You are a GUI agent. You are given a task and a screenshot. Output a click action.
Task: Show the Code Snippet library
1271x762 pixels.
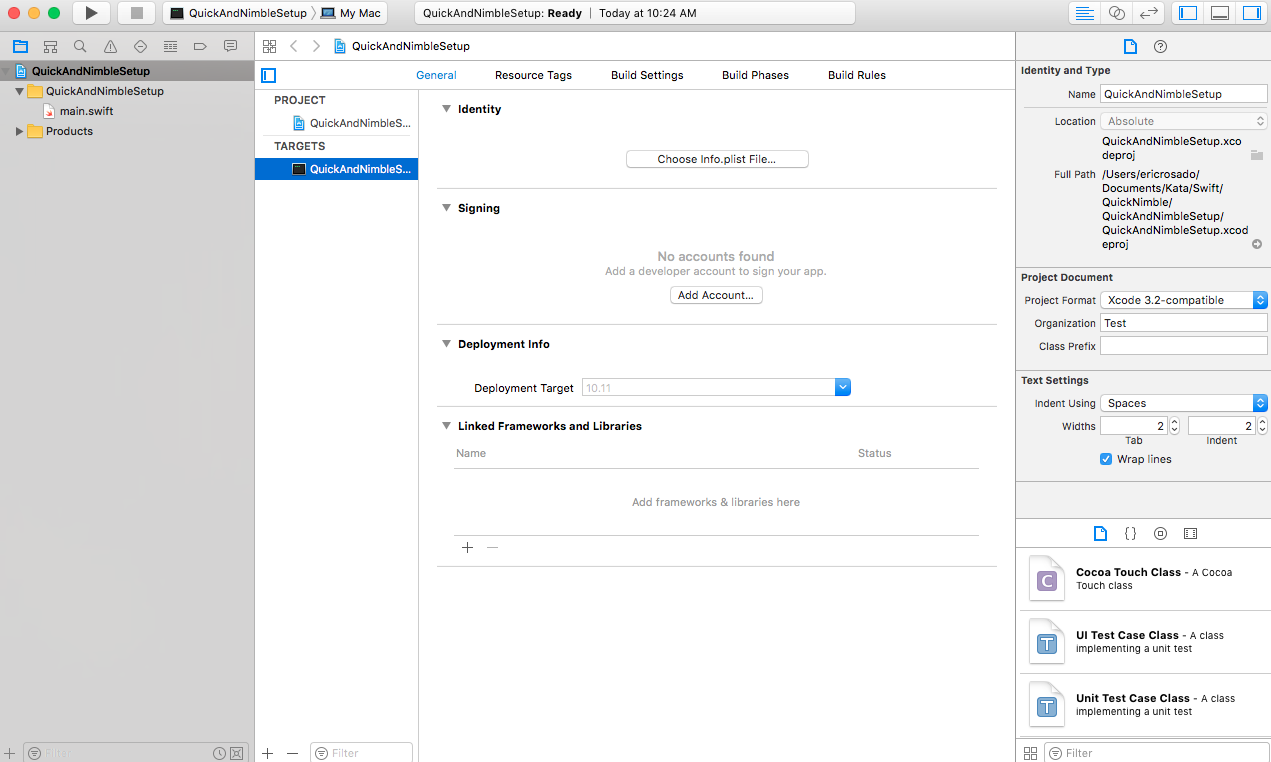coord(1130,534)
